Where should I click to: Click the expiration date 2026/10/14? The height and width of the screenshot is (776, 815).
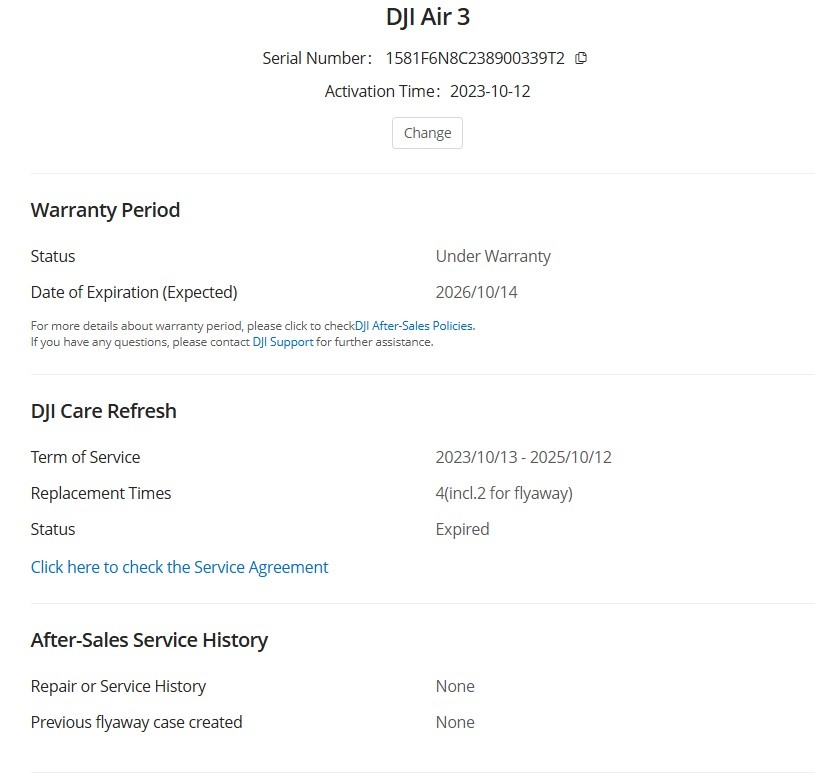click(476, 292)
